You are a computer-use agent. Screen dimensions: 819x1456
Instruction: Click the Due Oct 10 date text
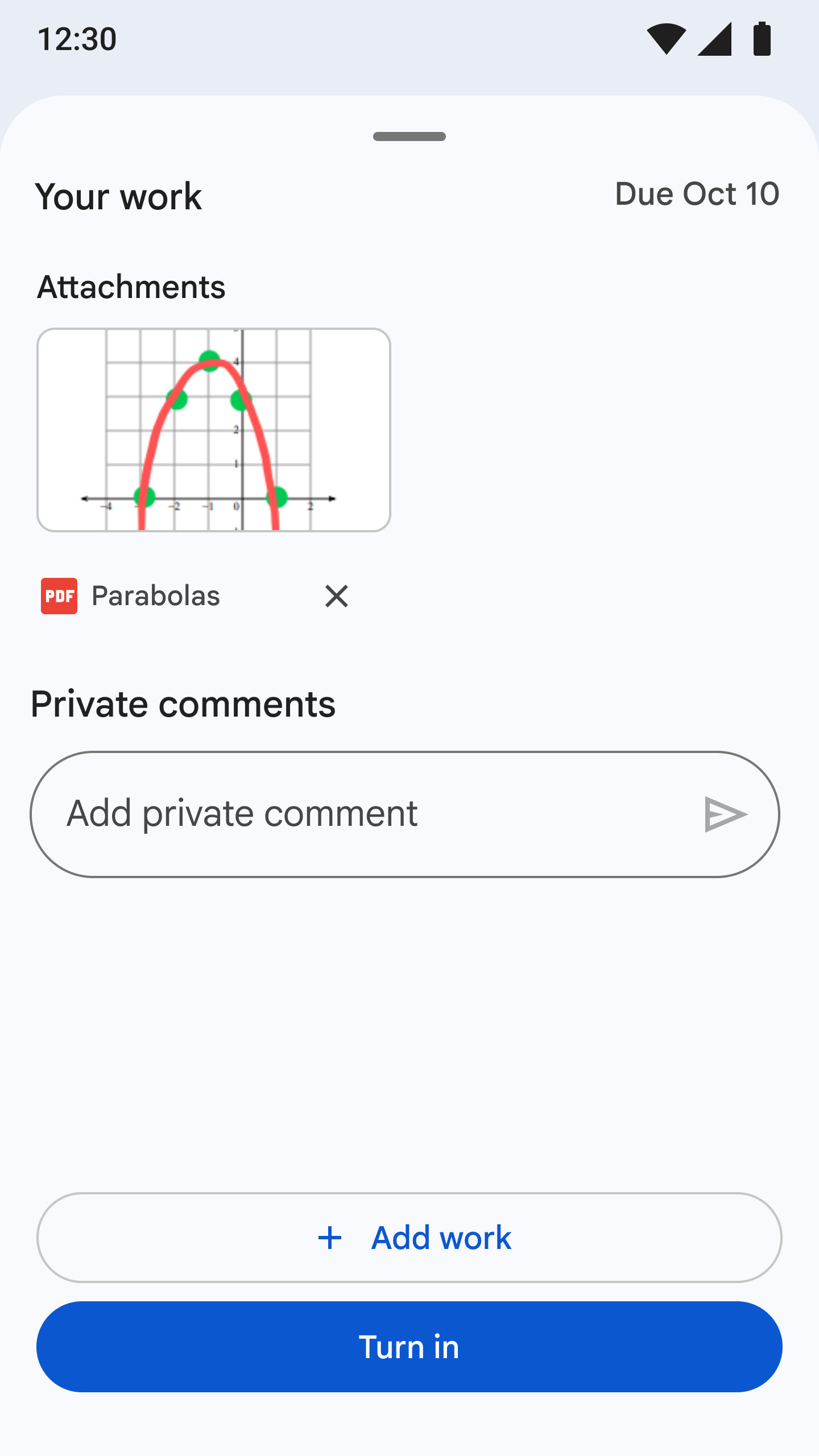697,194
